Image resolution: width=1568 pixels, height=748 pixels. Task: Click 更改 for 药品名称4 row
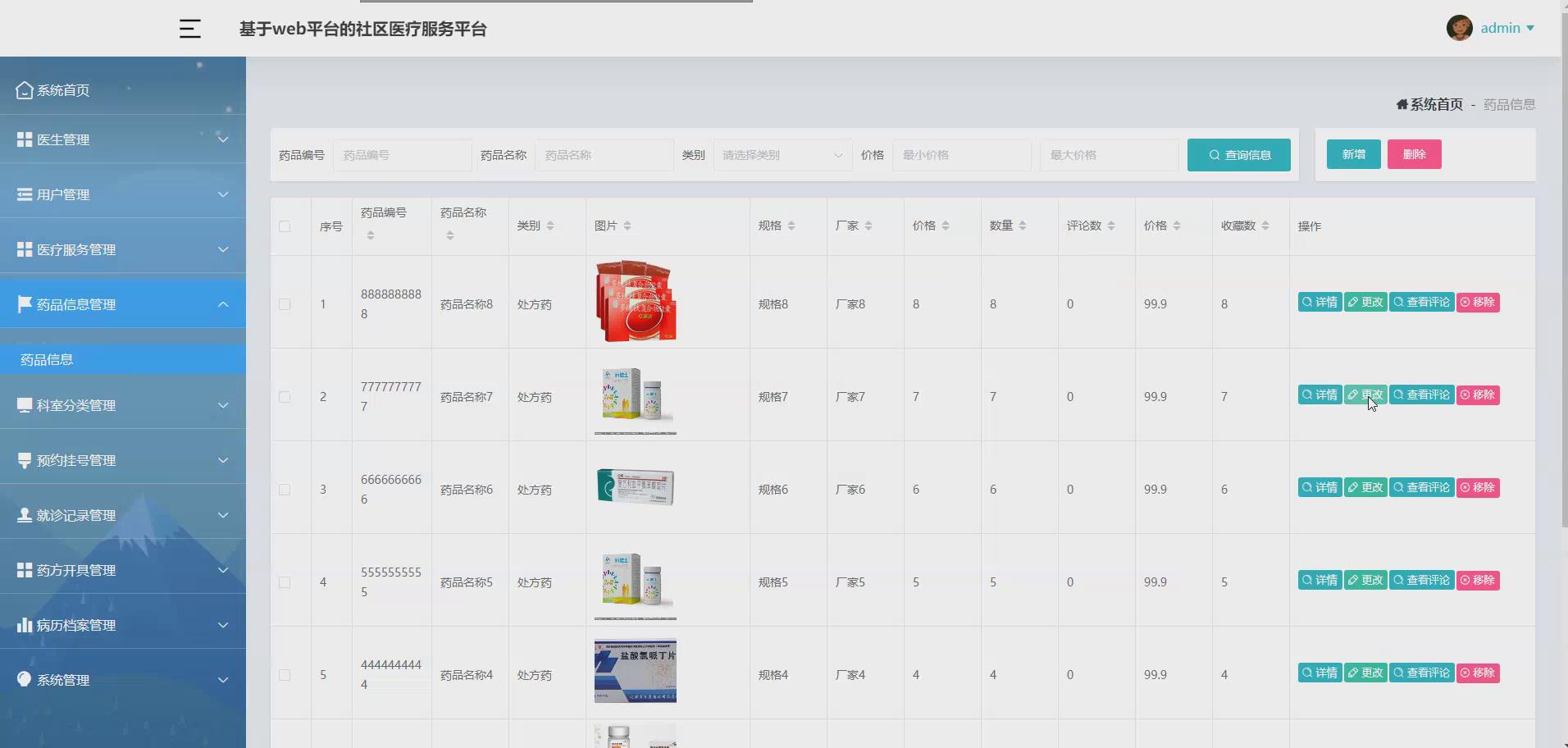pyautogui.click(x=1365, y=673)
